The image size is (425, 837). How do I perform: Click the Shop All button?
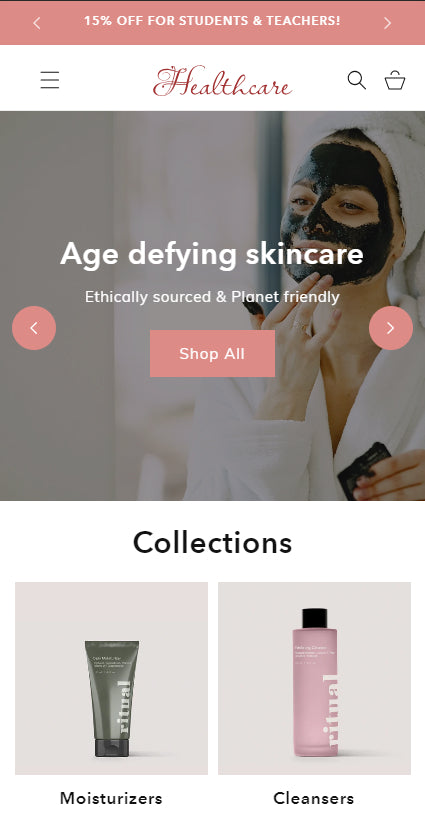click(212, 353)
